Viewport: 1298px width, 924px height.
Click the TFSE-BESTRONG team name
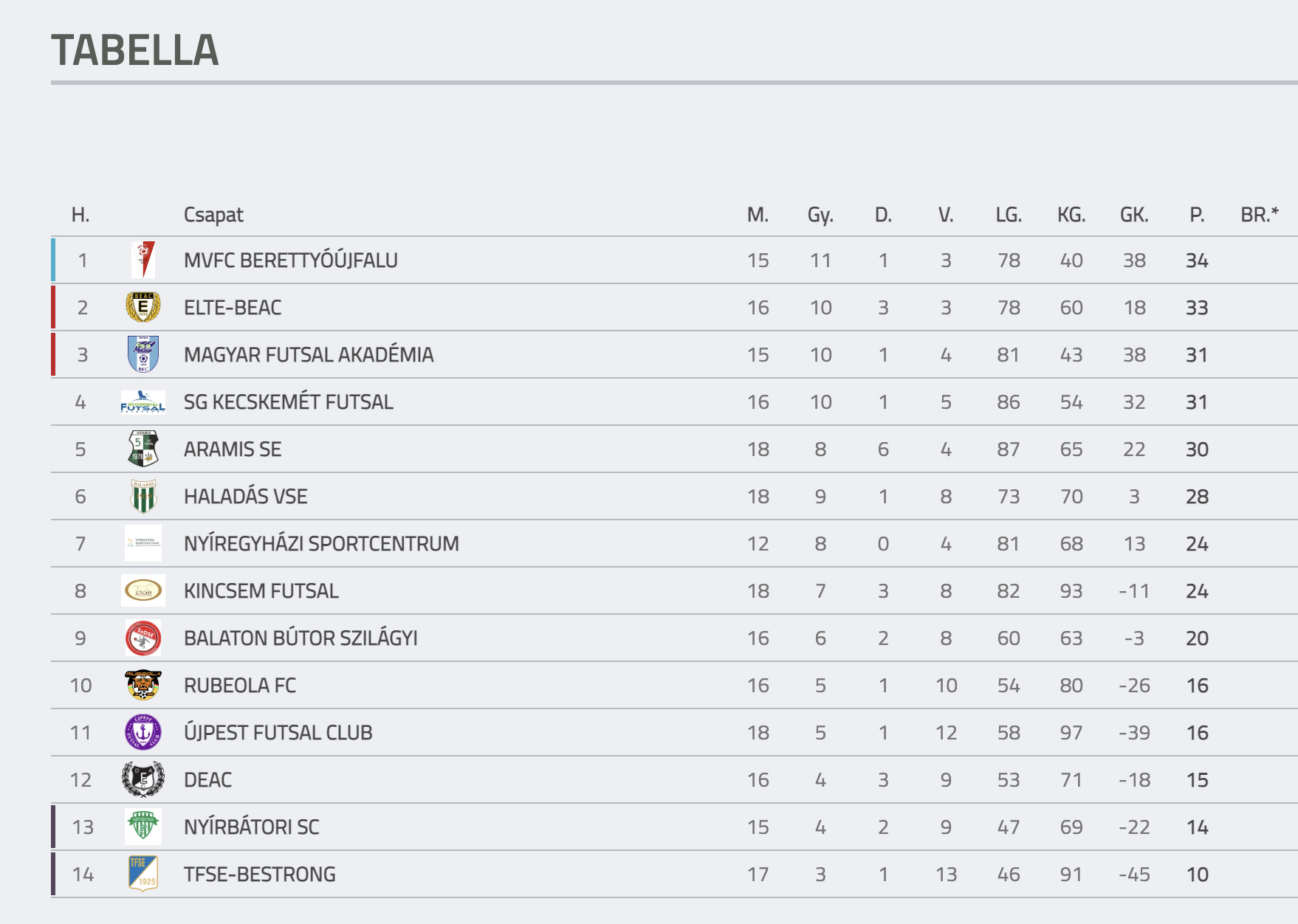point(260,875)
